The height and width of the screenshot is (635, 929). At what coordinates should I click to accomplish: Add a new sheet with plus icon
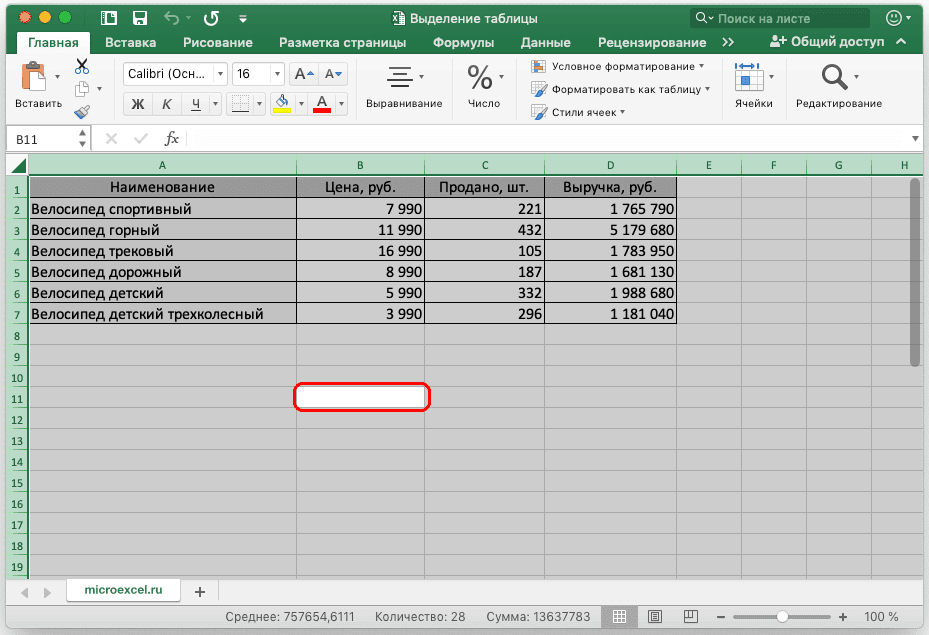pyautogui.click(x=200, y=592)
